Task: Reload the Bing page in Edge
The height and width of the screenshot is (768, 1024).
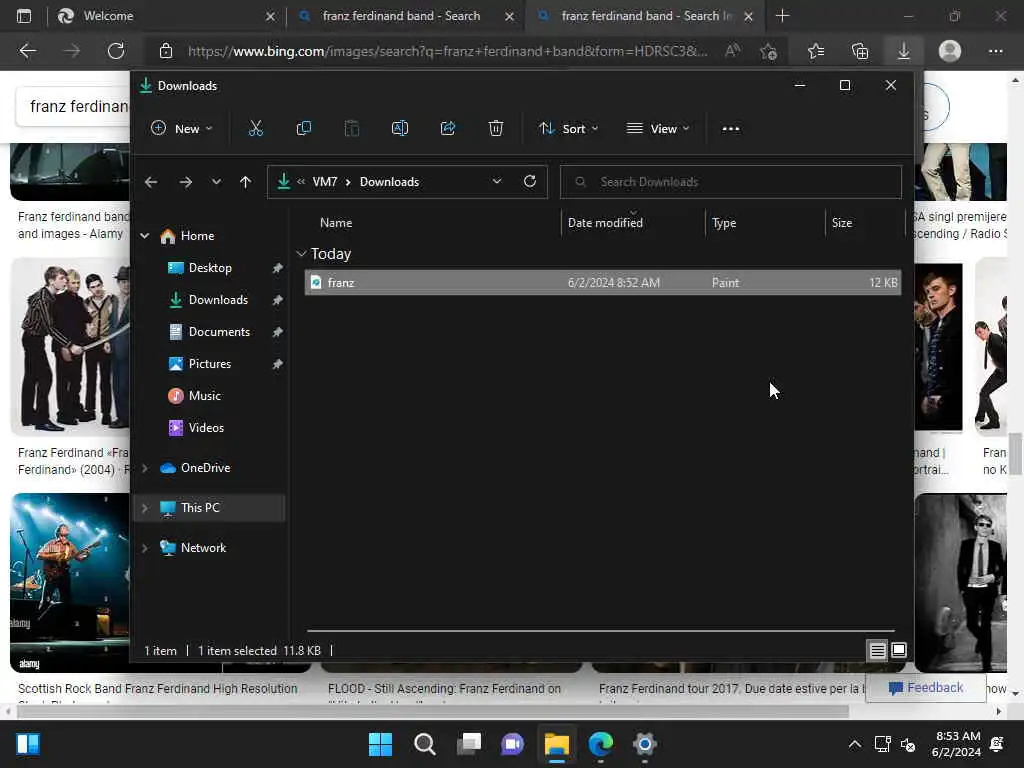Action: coord(116,51)
